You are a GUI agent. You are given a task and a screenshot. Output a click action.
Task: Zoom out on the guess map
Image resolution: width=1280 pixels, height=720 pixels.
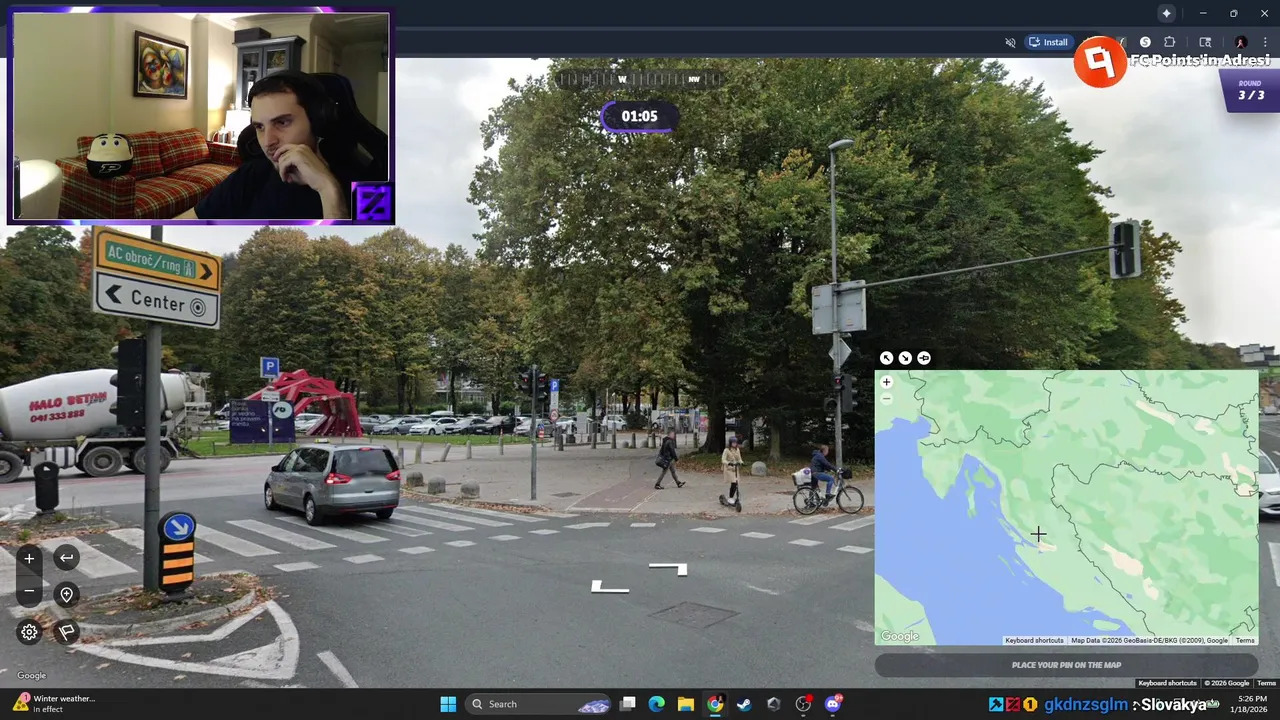pos(886,398)
